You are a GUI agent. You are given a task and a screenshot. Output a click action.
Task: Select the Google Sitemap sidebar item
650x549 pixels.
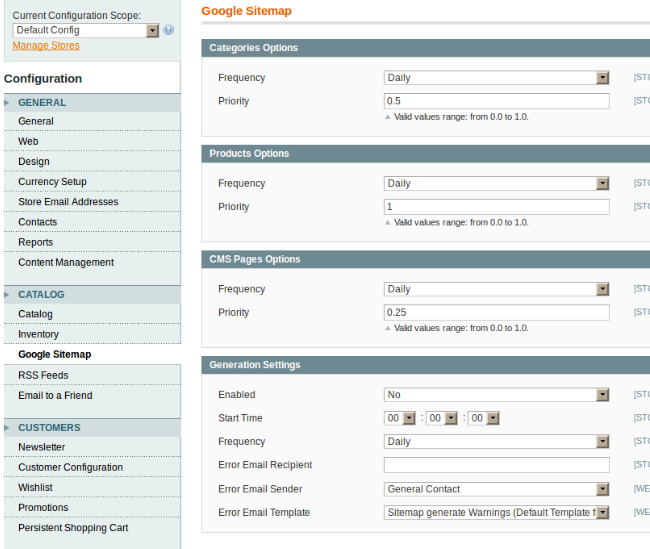coord(92,355)
